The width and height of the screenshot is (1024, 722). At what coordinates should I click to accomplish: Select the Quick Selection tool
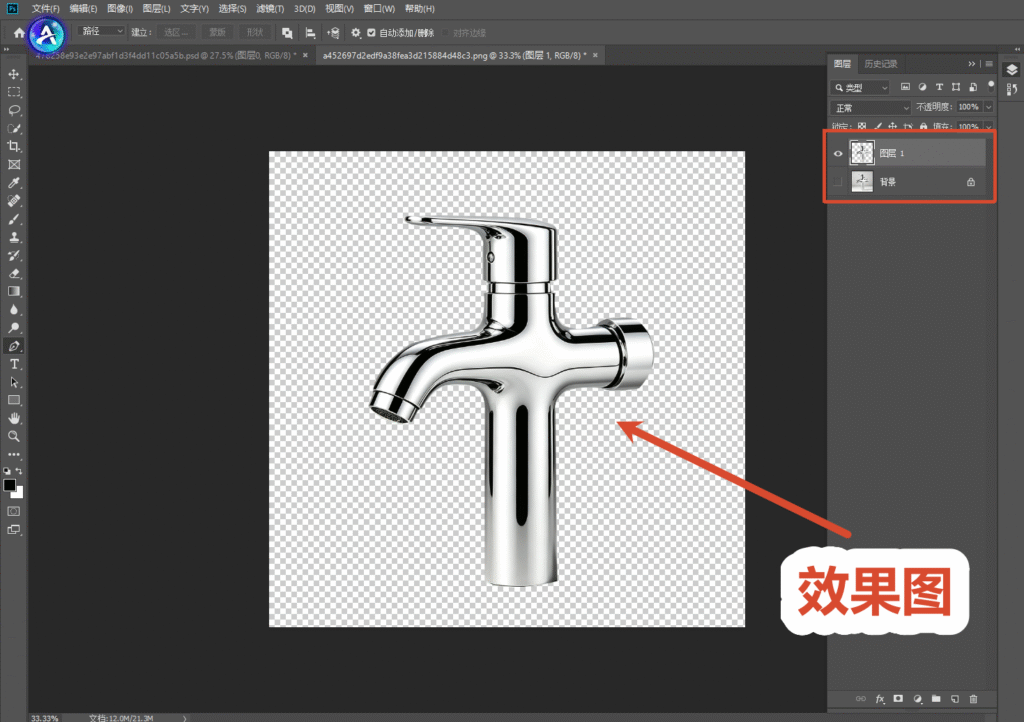[14, 129]
